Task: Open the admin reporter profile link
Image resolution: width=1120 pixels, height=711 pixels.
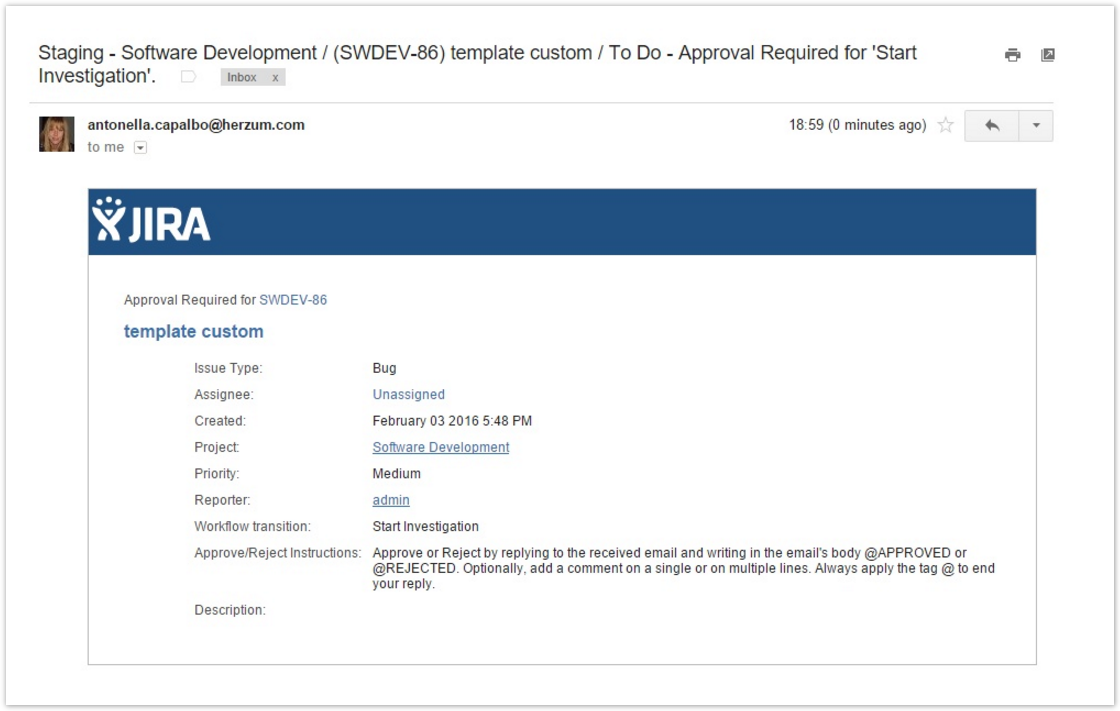Action: click(x=391, y=500)
